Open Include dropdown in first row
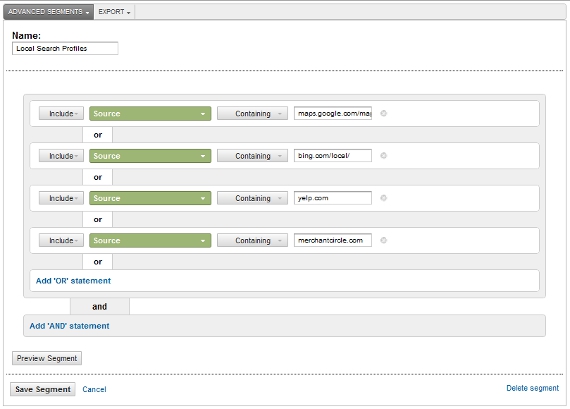The width and height of the screenshot is (570, 409). (61, 113)
